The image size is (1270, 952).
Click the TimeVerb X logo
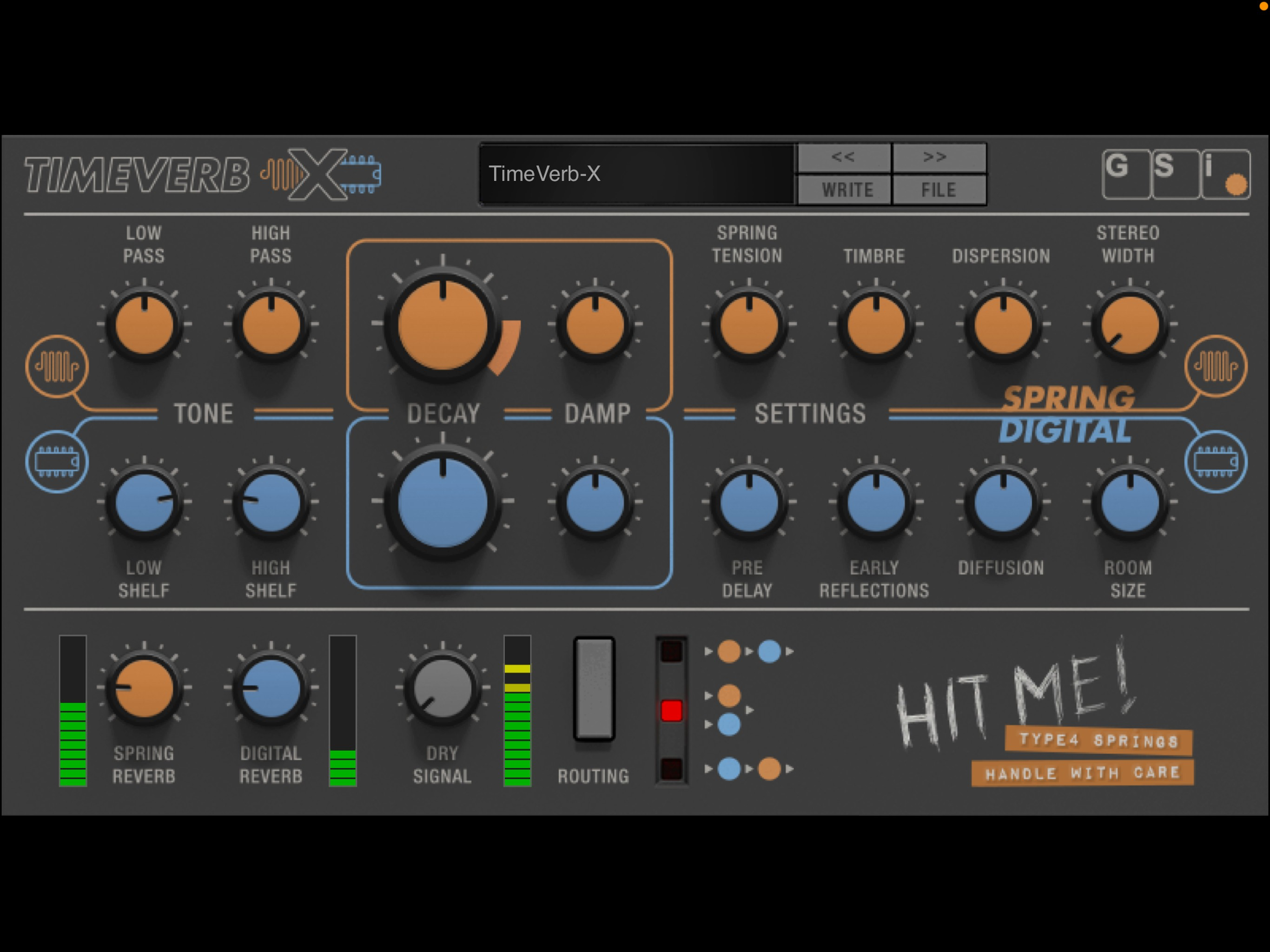point(203,174)
